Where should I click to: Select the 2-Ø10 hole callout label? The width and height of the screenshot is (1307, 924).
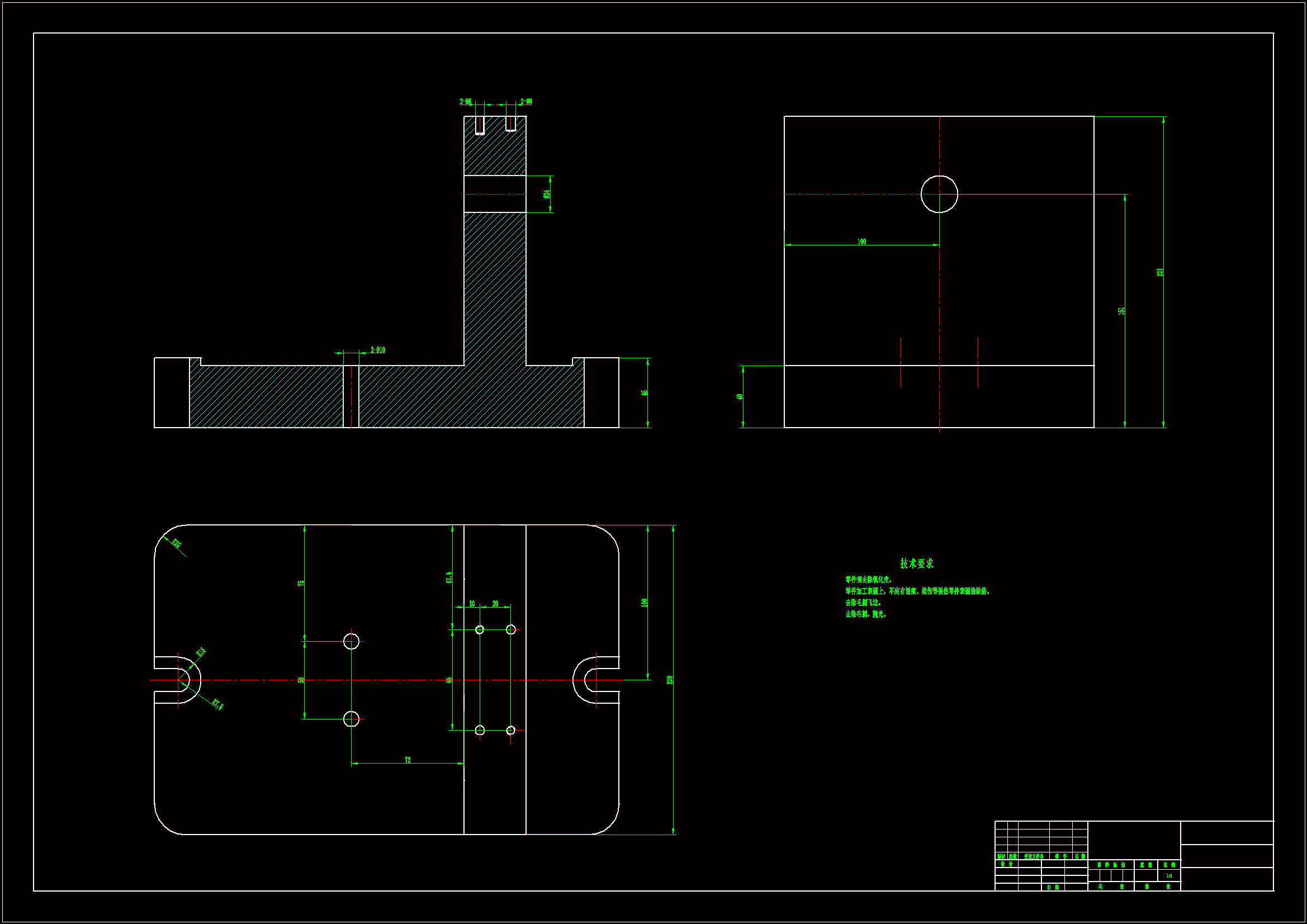(x=378, y=350)
